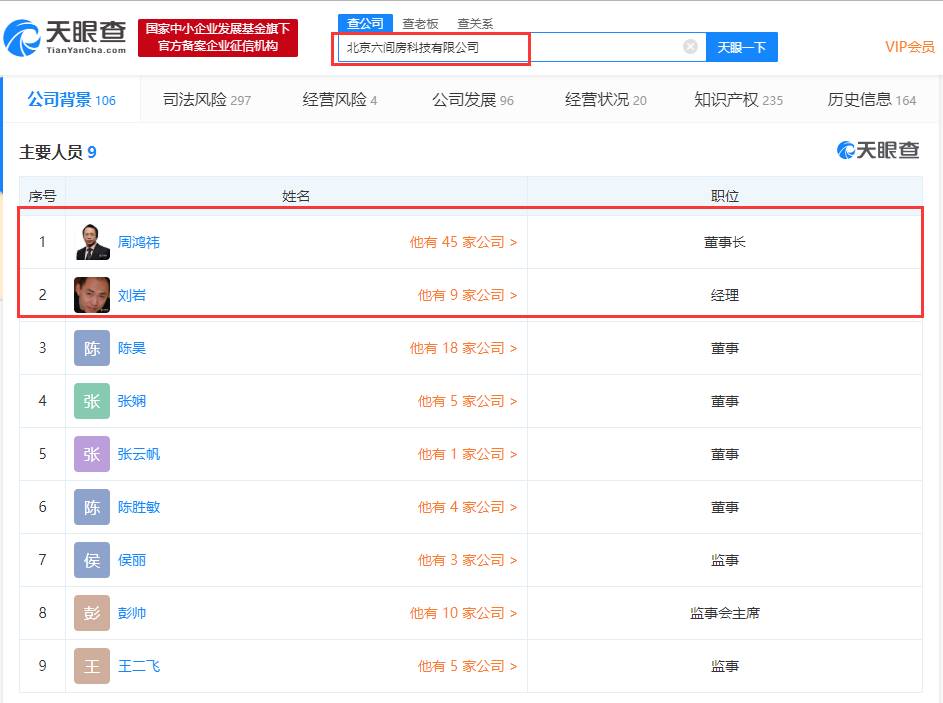Switch to the 查关系 search tab

(x=475, y=23)
